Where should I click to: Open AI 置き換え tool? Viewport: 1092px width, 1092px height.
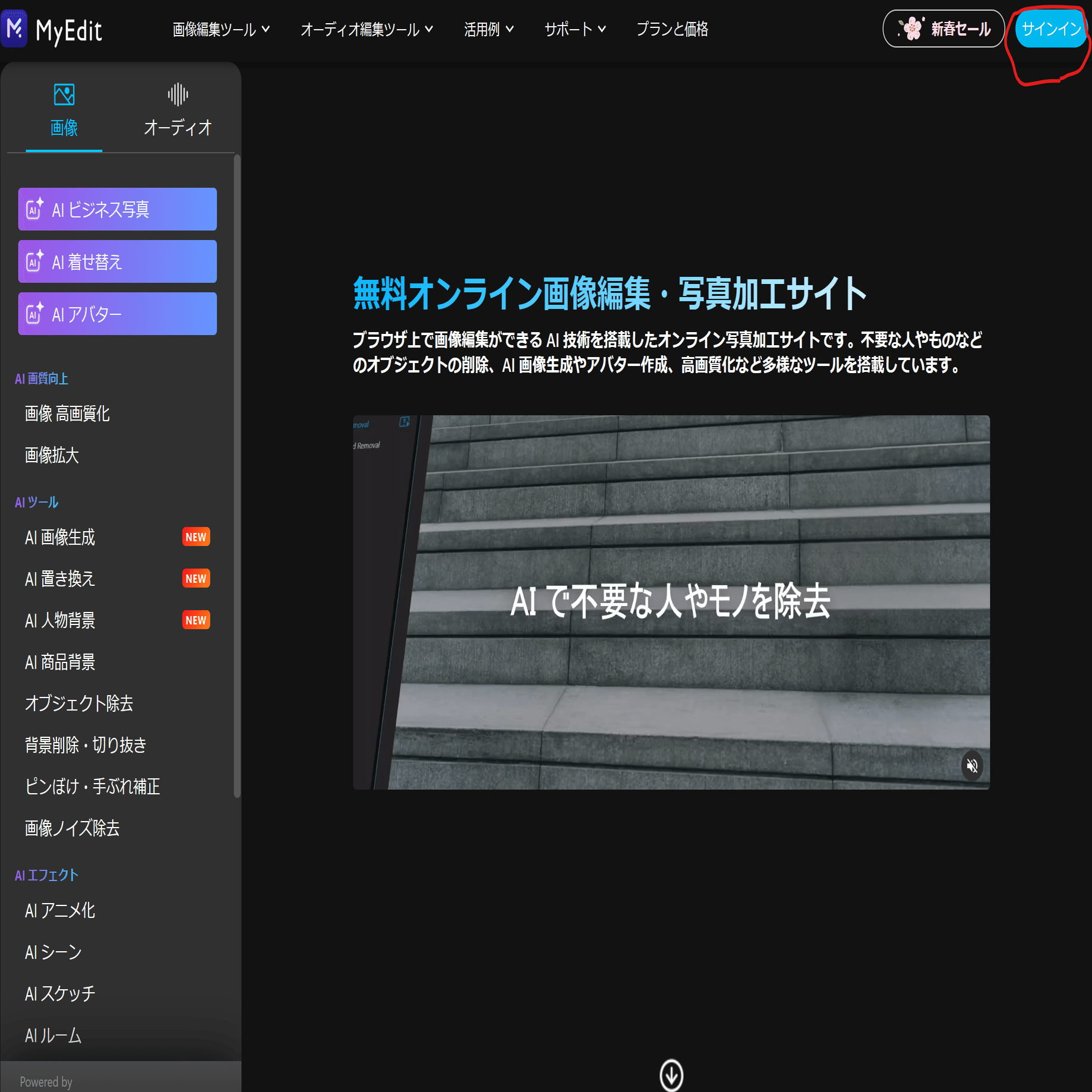point(60,579)
